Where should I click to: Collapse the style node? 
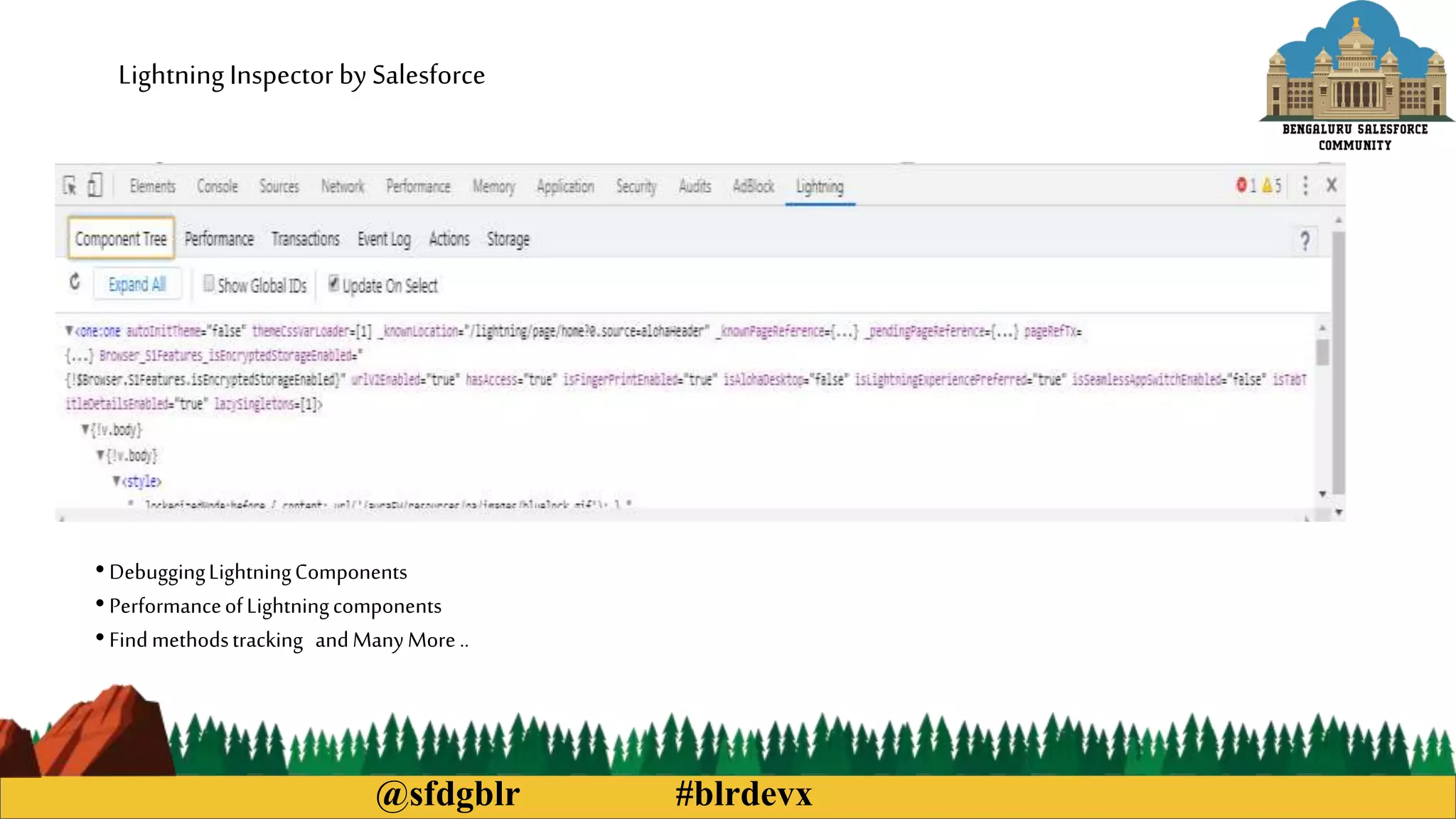click(x=117, y=481)
